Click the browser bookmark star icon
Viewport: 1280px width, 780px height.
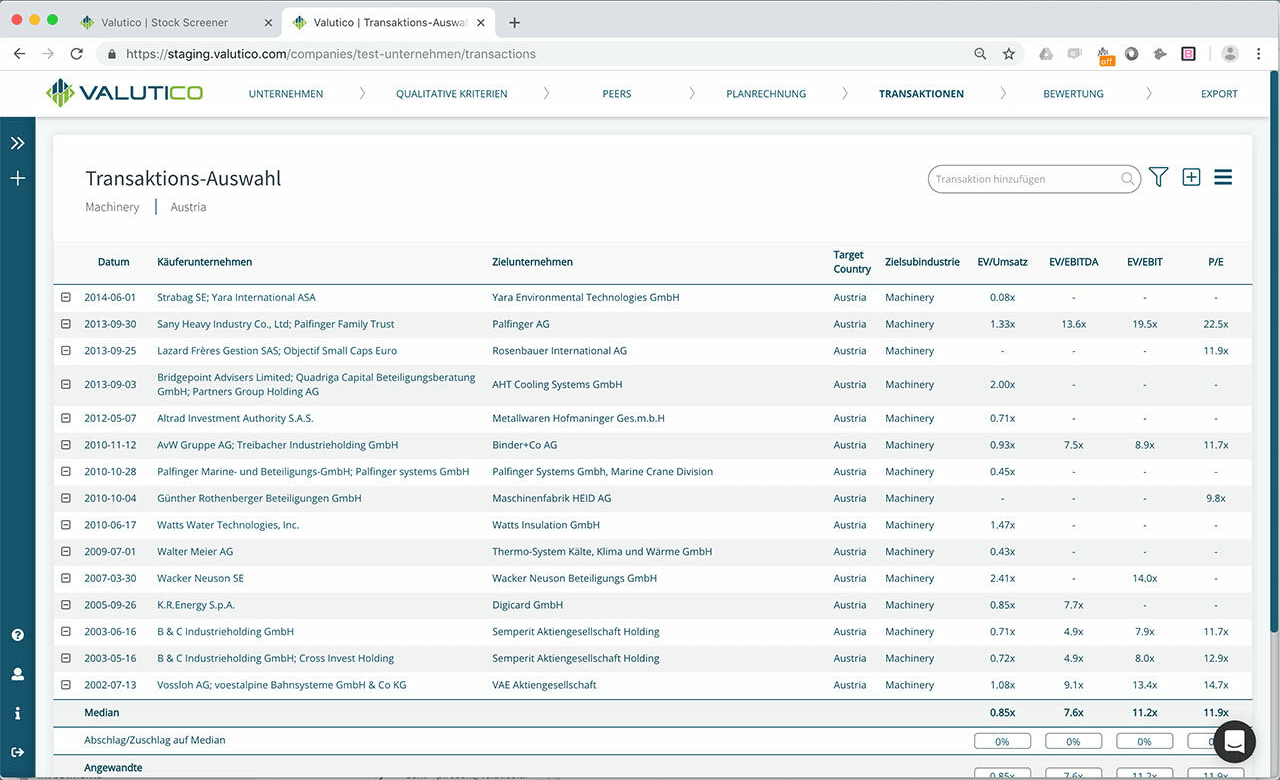1009,53
